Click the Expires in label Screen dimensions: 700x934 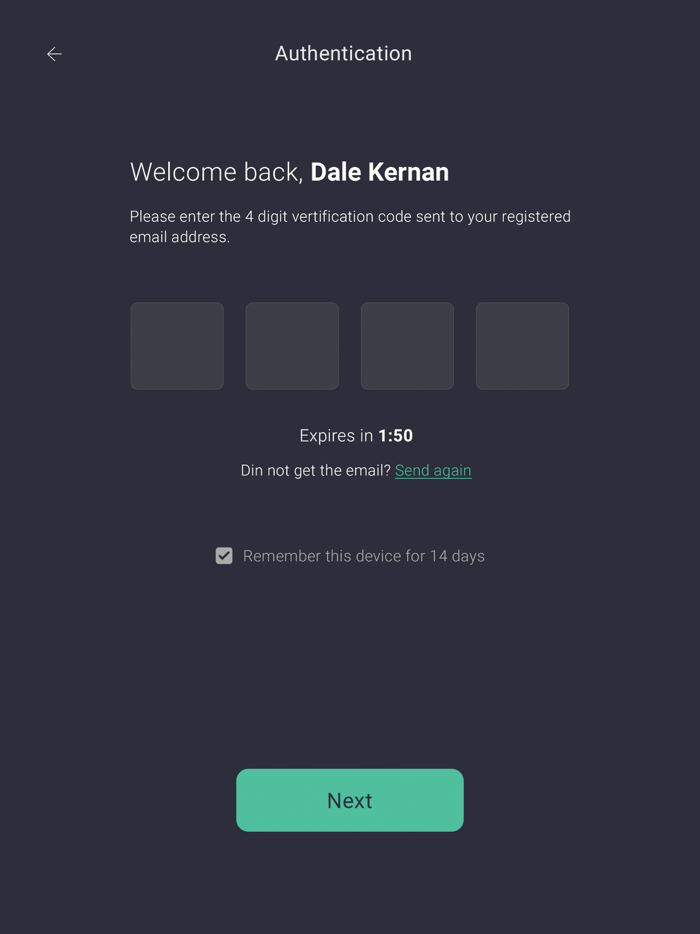click(x=336, y=436)
